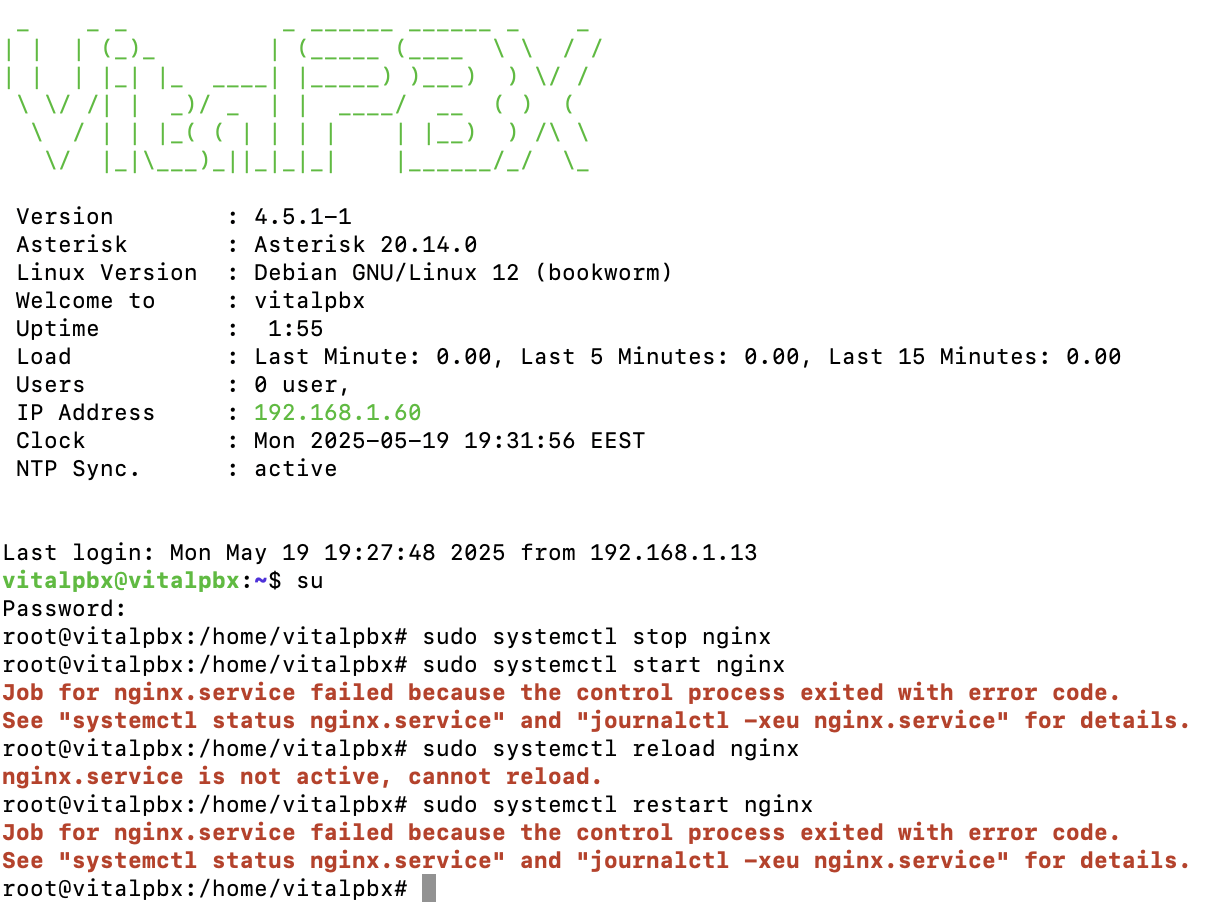1216x916 pixels.
Task: Click the last 'journalctl -xeu nginx.service' hint line
Action: pos(596,861)
